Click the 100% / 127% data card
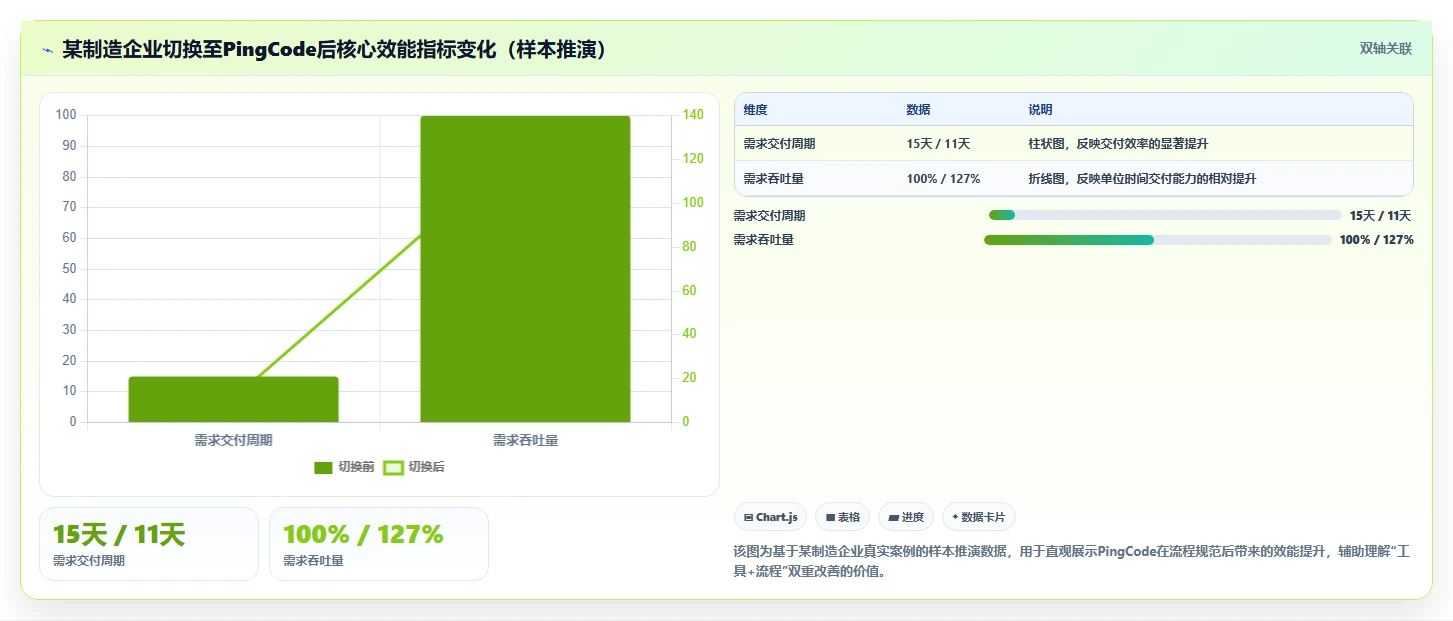Image resolution: width=1453 pixels, height=621 pixels. pos(379,544)
